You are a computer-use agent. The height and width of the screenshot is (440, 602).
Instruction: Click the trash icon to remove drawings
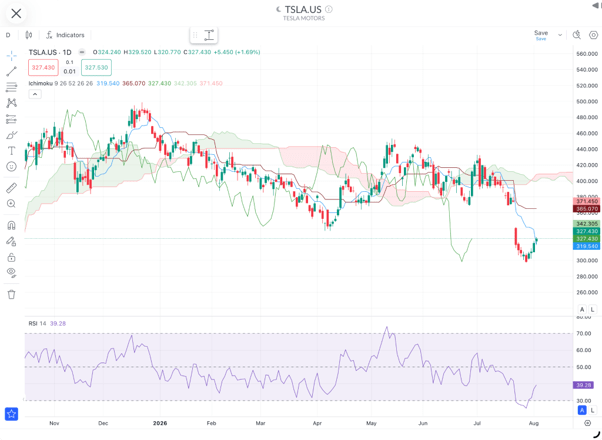coord(12,294)
